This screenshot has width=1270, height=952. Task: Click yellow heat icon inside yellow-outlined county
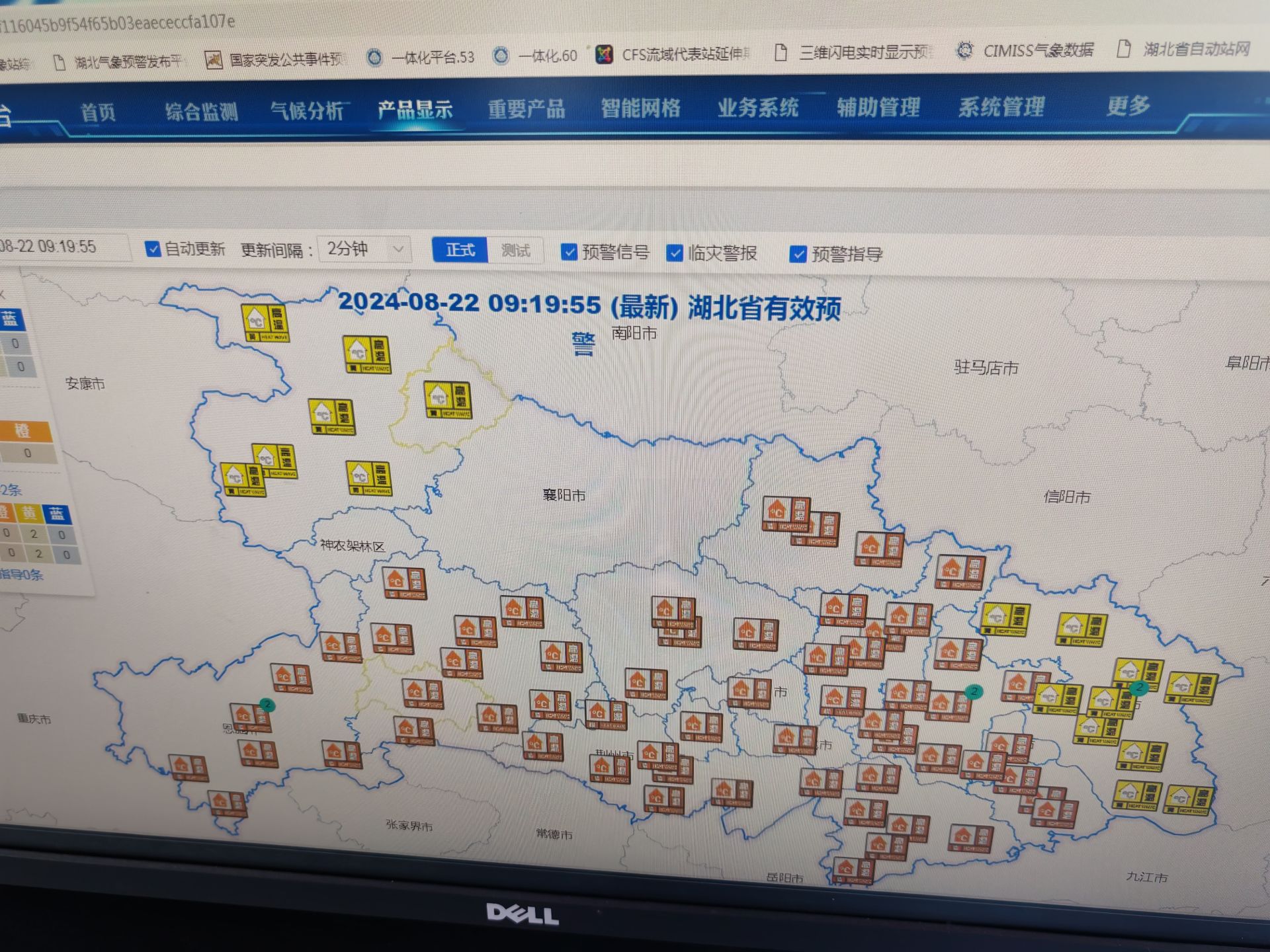coord(448,399)
